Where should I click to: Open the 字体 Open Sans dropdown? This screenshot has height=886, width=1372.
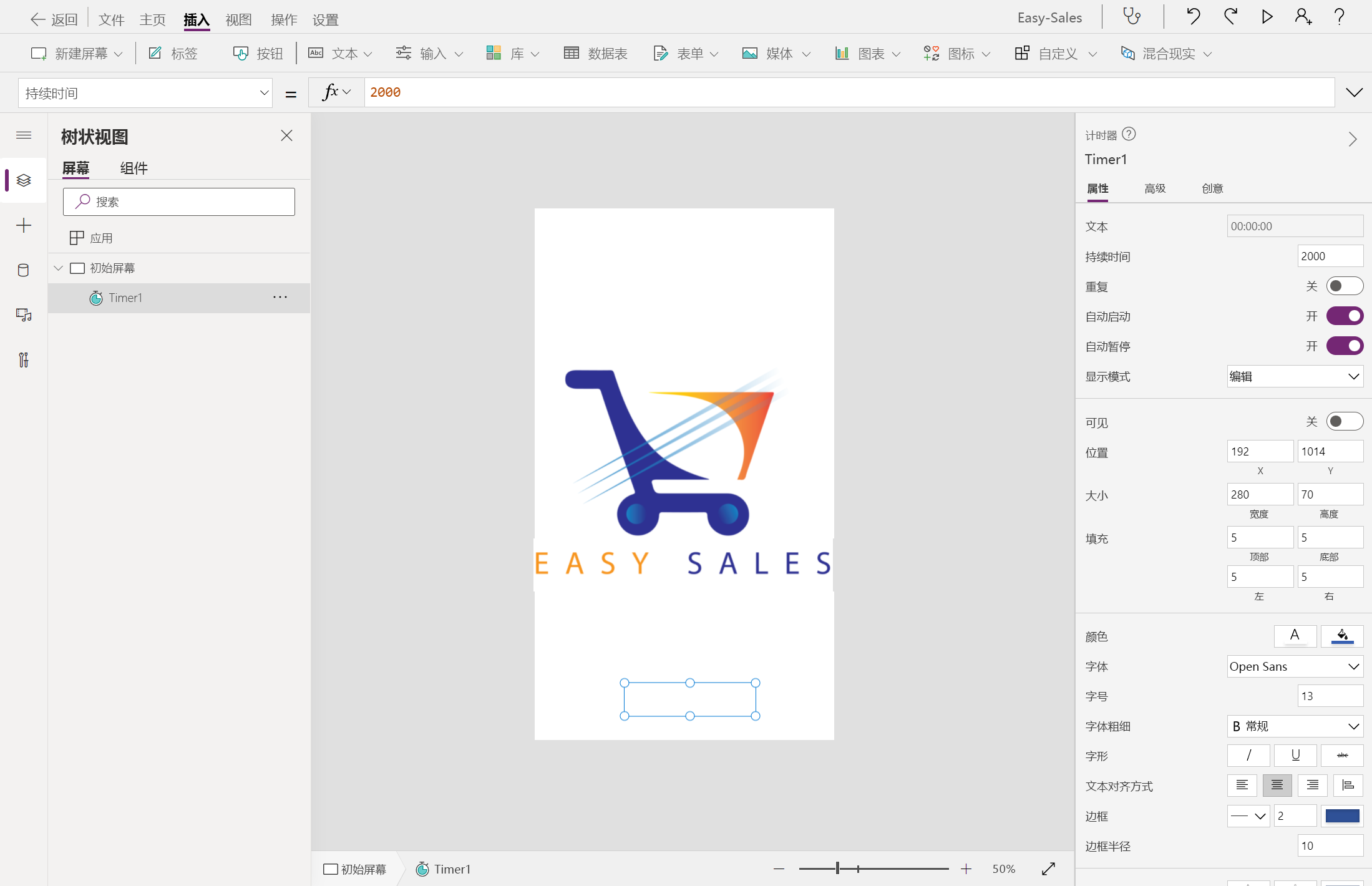[x=1295, y=666]
